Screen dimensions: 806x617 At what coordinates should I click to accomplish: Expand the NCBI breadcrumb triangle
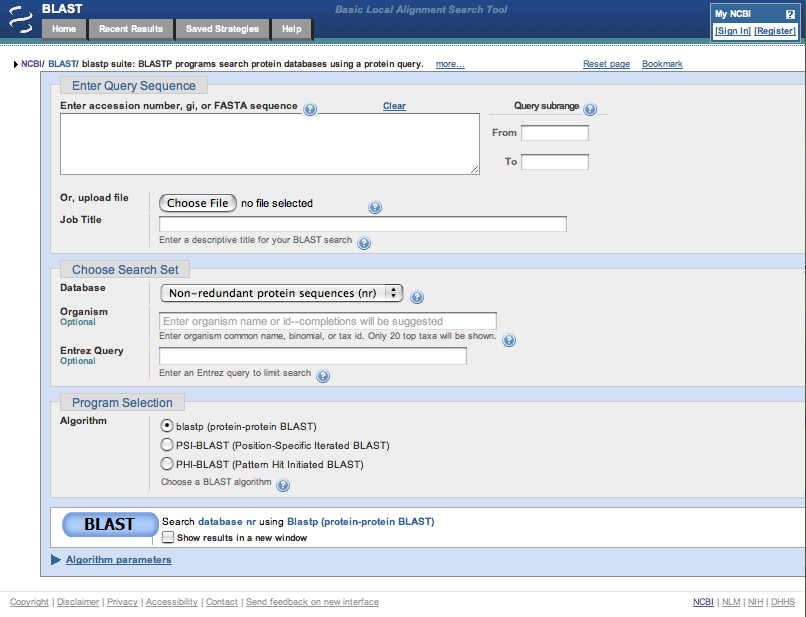15,65
